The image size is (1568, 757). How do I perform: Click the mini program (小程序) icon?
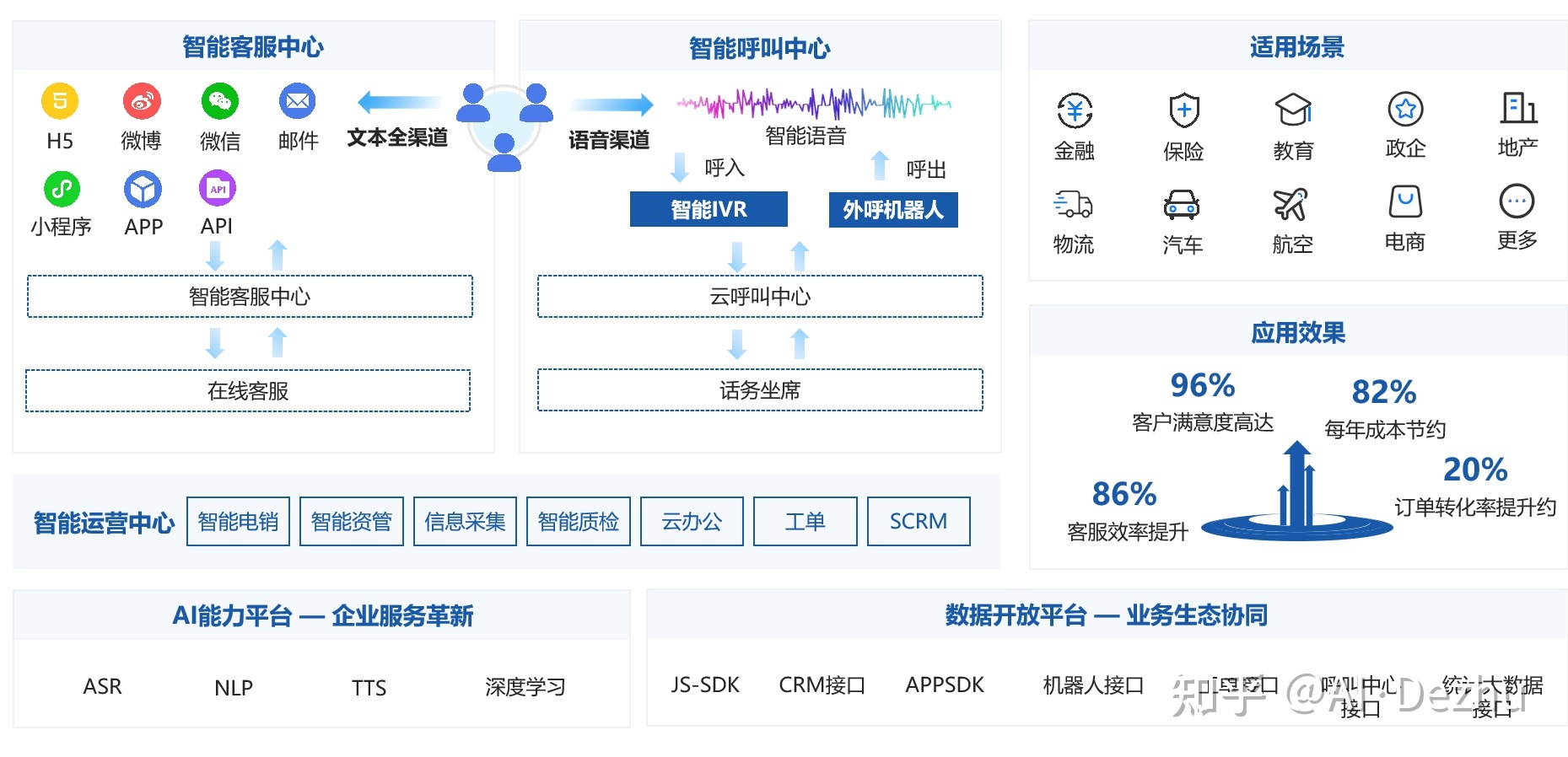coord(62,189)
